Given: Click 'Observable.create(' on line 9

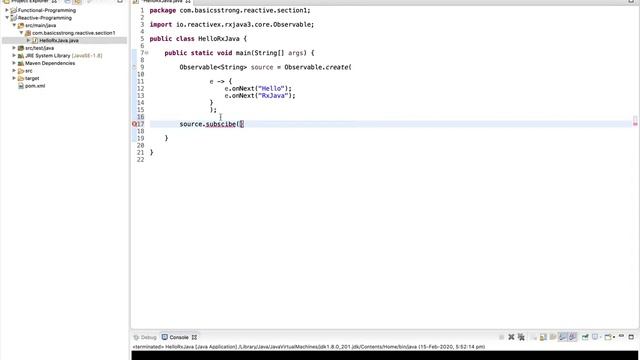Looking at the screenshot, I should point(318,67).
